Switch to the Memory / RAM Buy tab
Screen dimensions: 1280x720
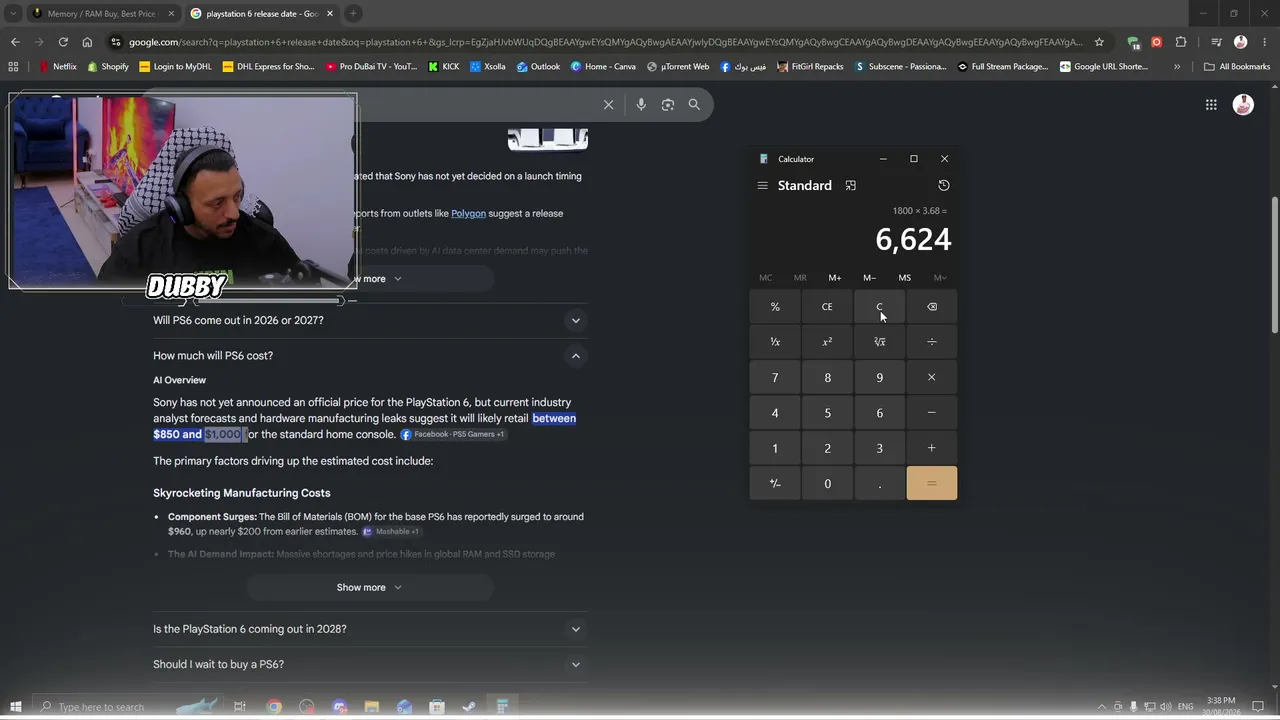[x=100, y=14]
